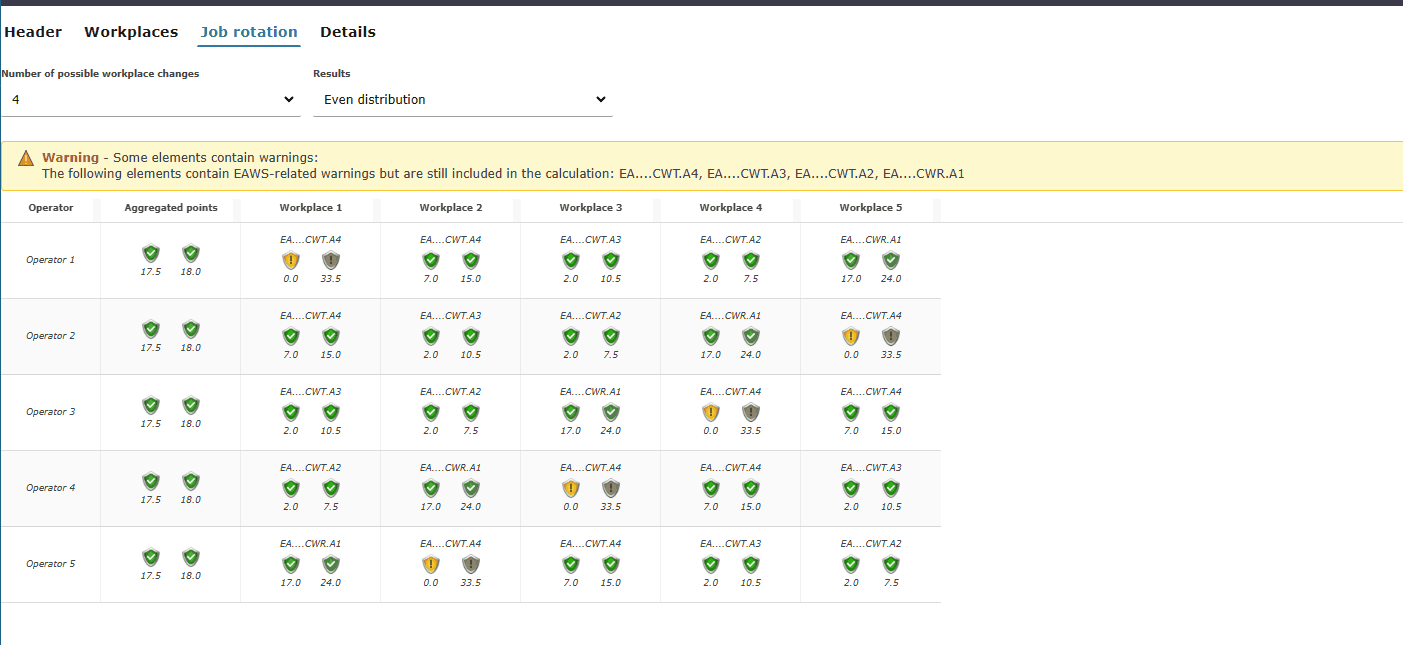The image size is (1403, 645).
Task: Click EA....CWR.A1 label in Operator 5 Workplace 1
Action: tap(311, 544)
